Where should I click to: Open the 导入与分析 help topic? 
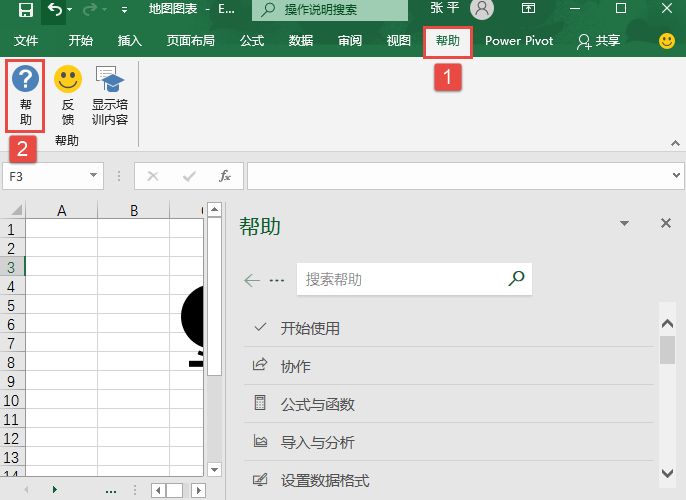point(449,442)
